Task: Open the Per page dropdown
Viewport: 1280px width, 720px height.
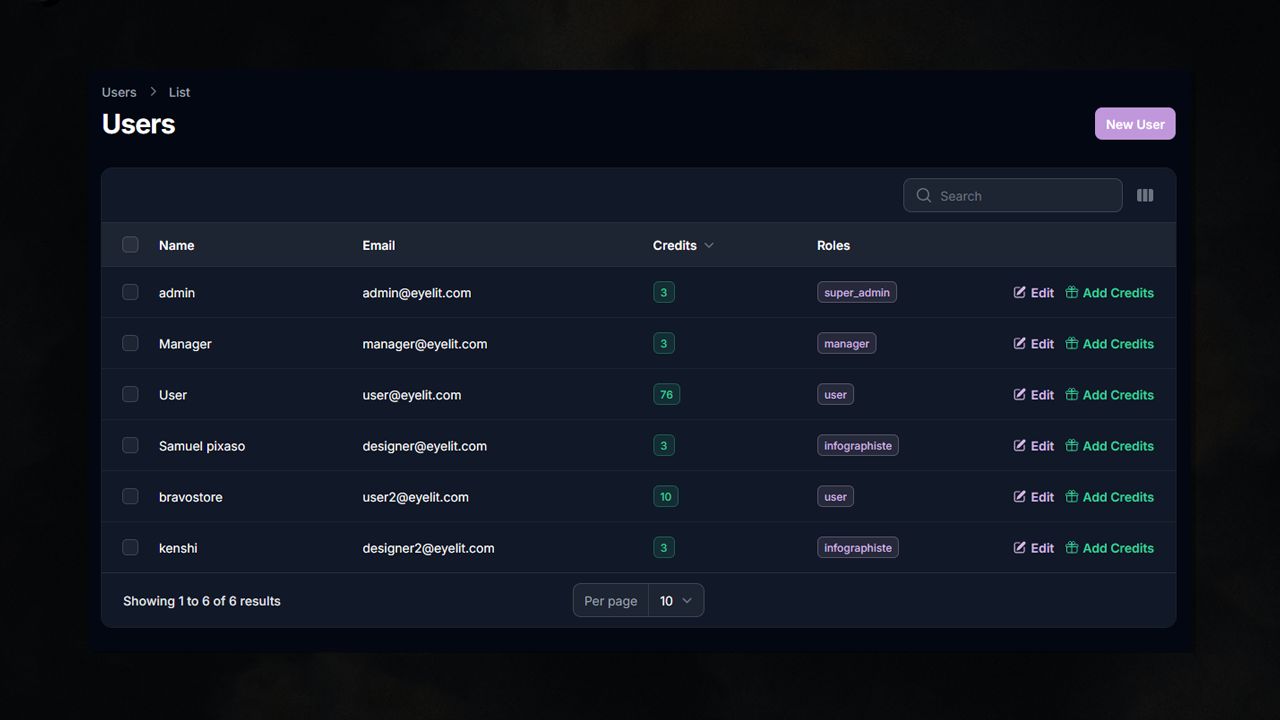Action: (x=675, y=601)
